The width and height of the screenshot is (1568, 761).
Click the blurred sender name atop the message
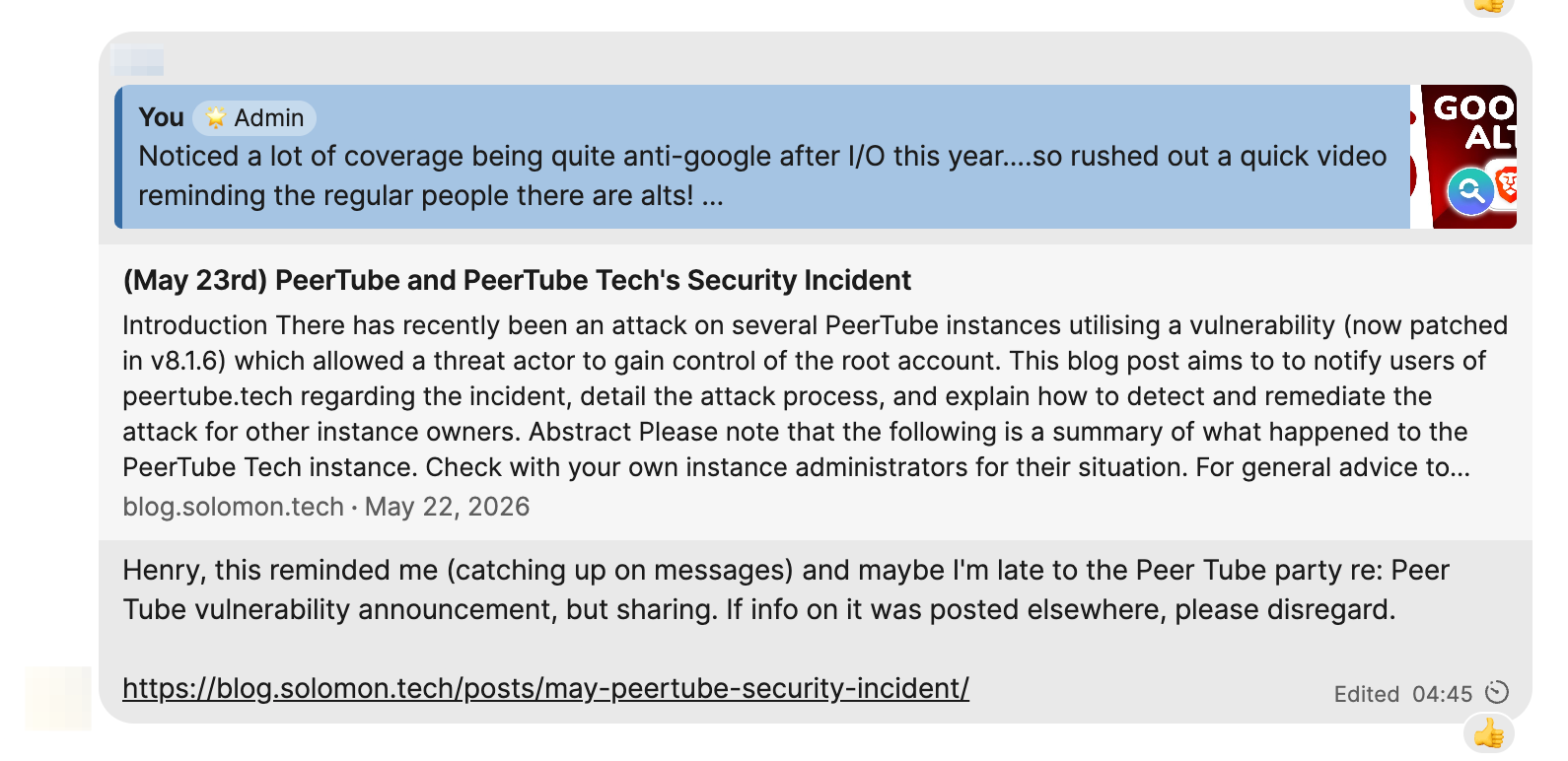tap(138, 61)
